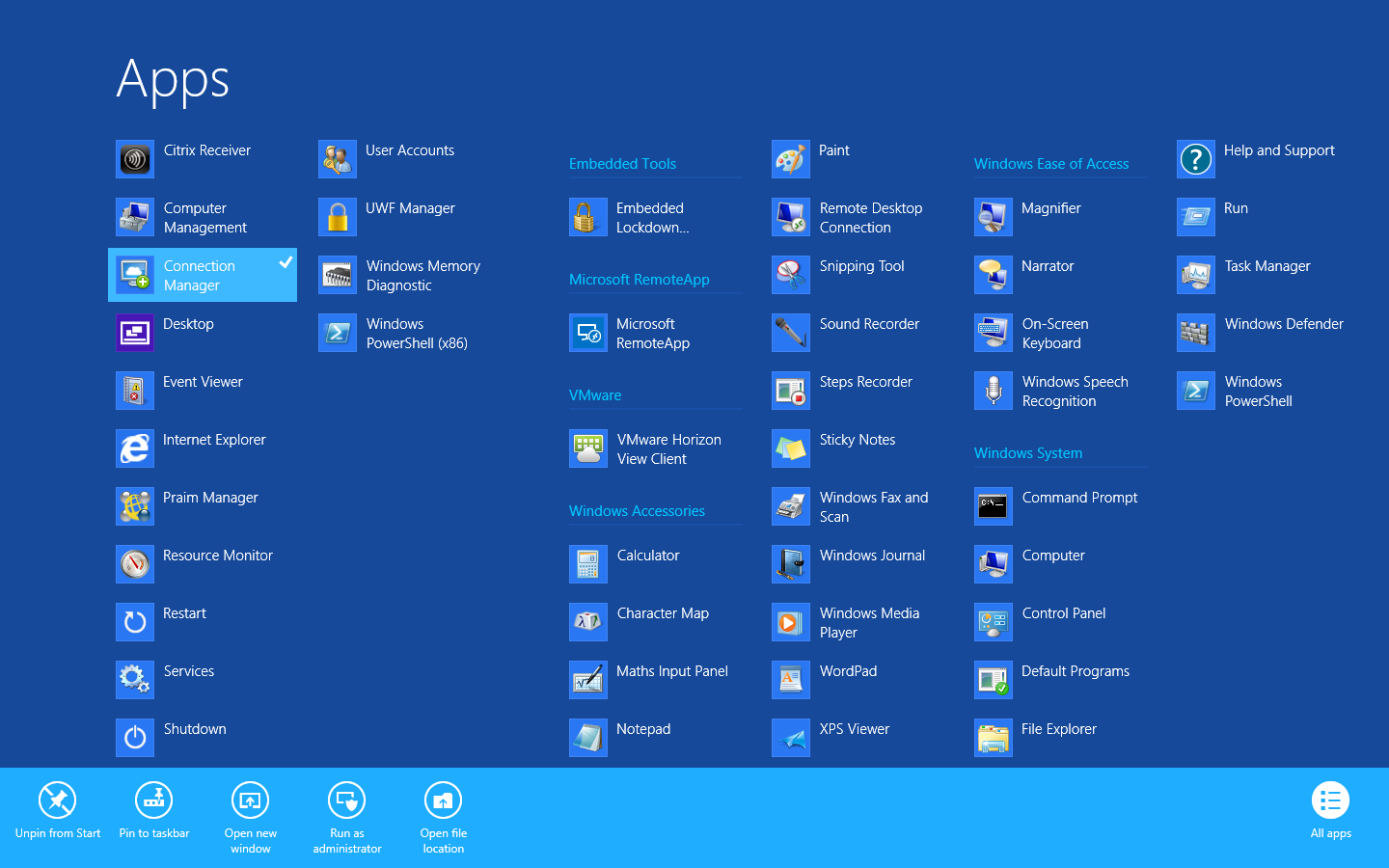Click the Windows Ease of Access header
This screenshot has height=868, width=1389.
click(x=1051, y=164)
